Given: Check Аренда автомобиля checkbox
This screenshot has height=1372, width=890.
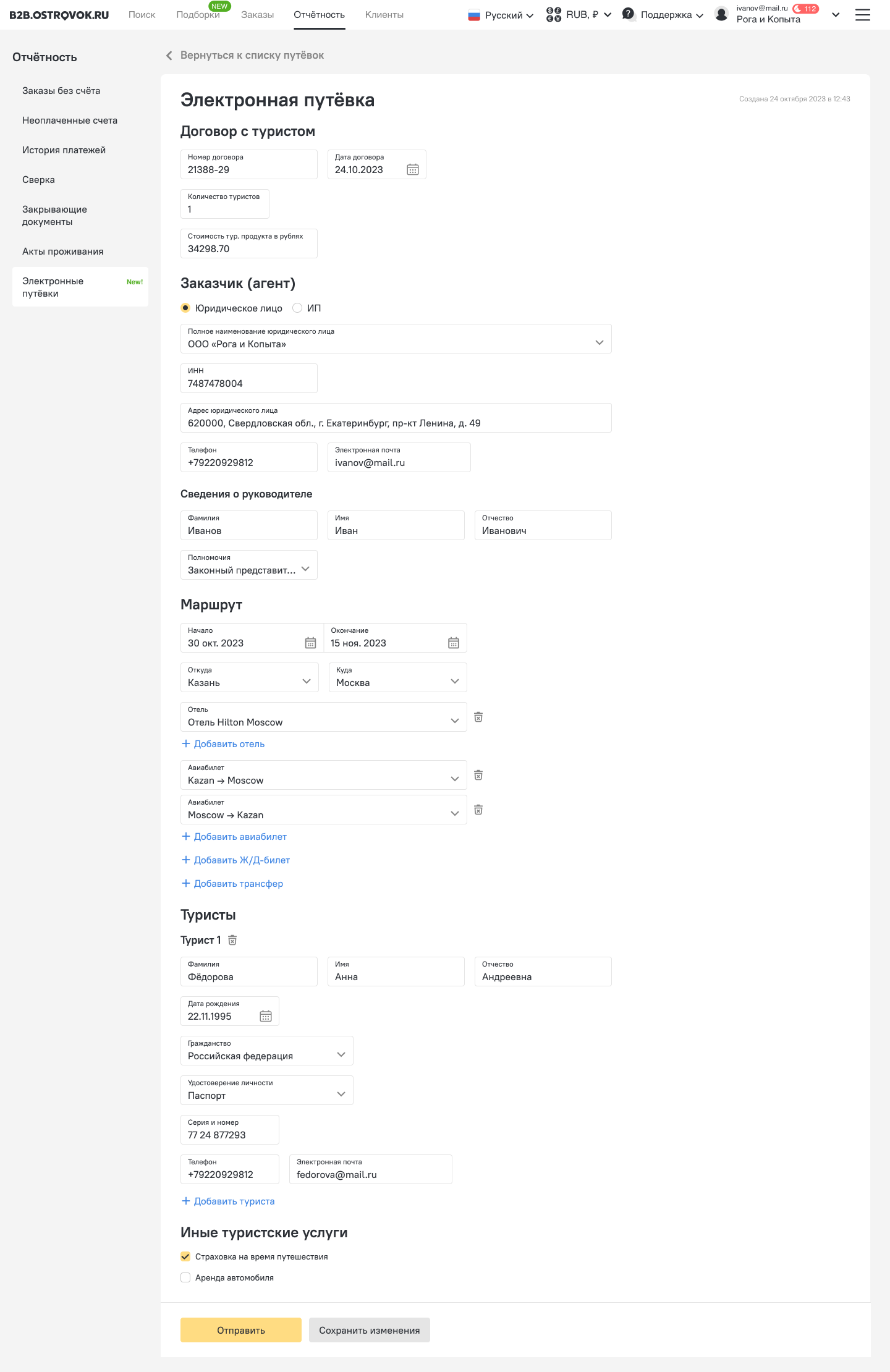Looking at the screenshot, I should click(x=185, y=1277).
